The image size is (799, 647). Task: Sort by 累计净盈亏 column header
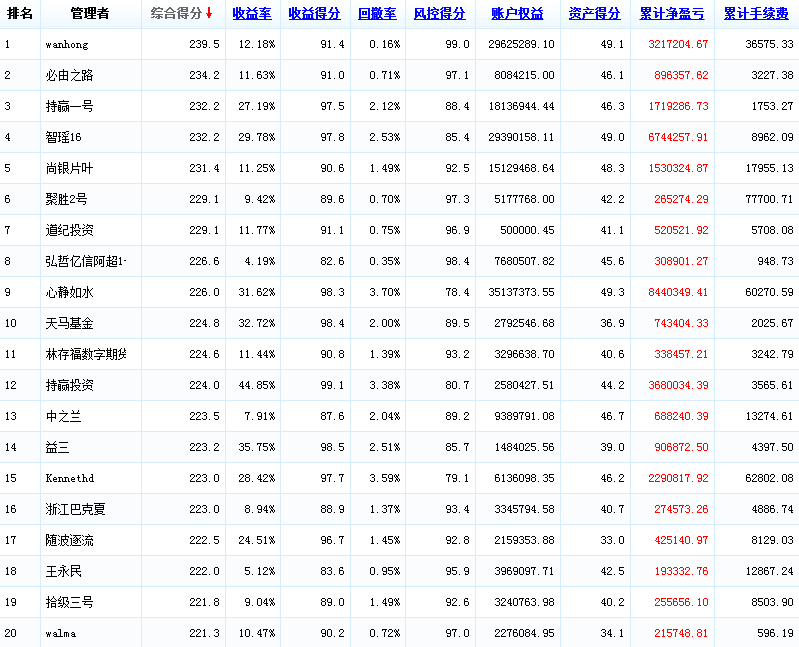click(x=672, y=14)
